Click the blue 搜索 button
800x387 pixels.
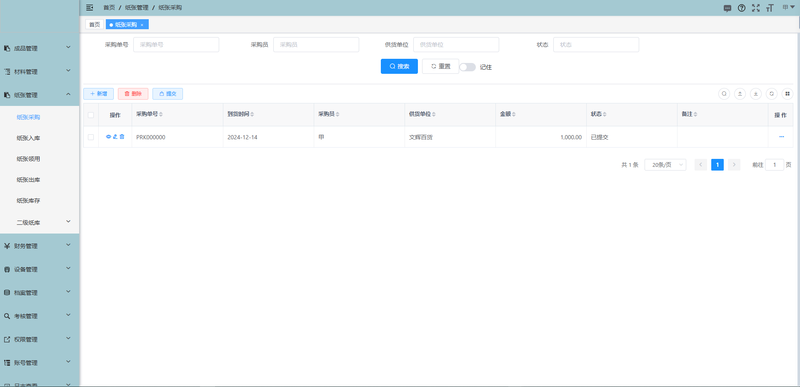(399, 66)
